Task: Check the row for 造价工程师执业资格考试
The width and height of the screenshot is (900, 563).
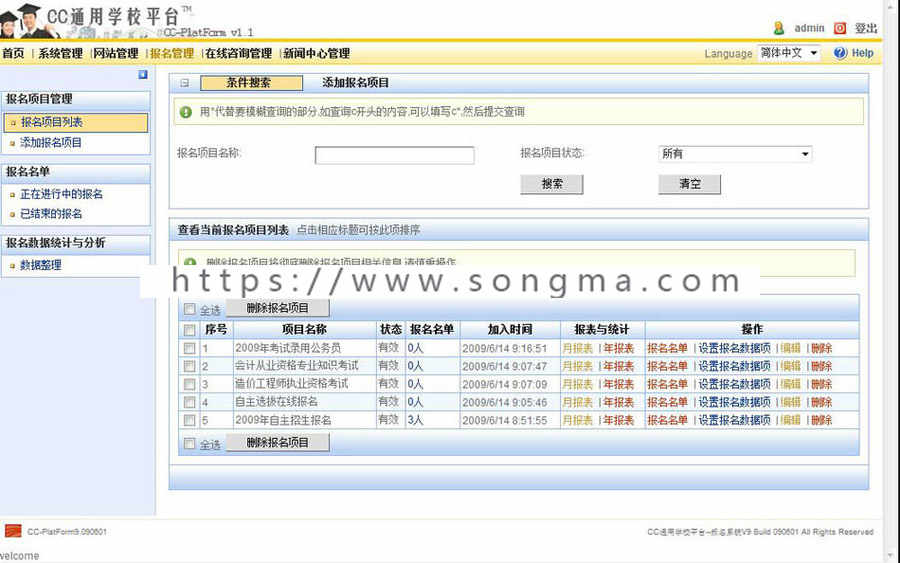Action: [189, 384]
